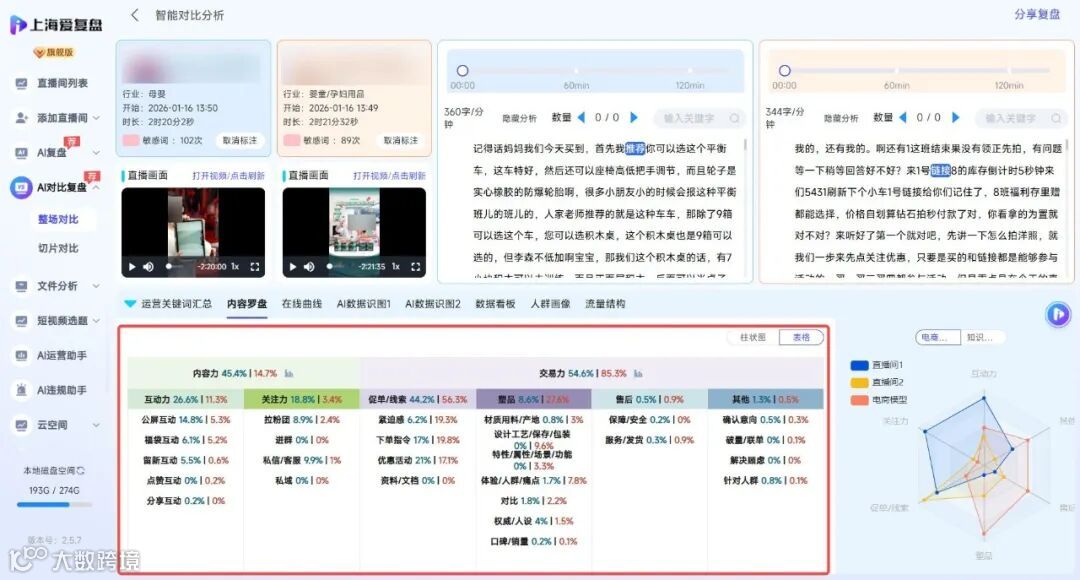
Task: Toggle 直播间2 legend on radar chart
Action: pyautogui.click(x=877, y=382)
